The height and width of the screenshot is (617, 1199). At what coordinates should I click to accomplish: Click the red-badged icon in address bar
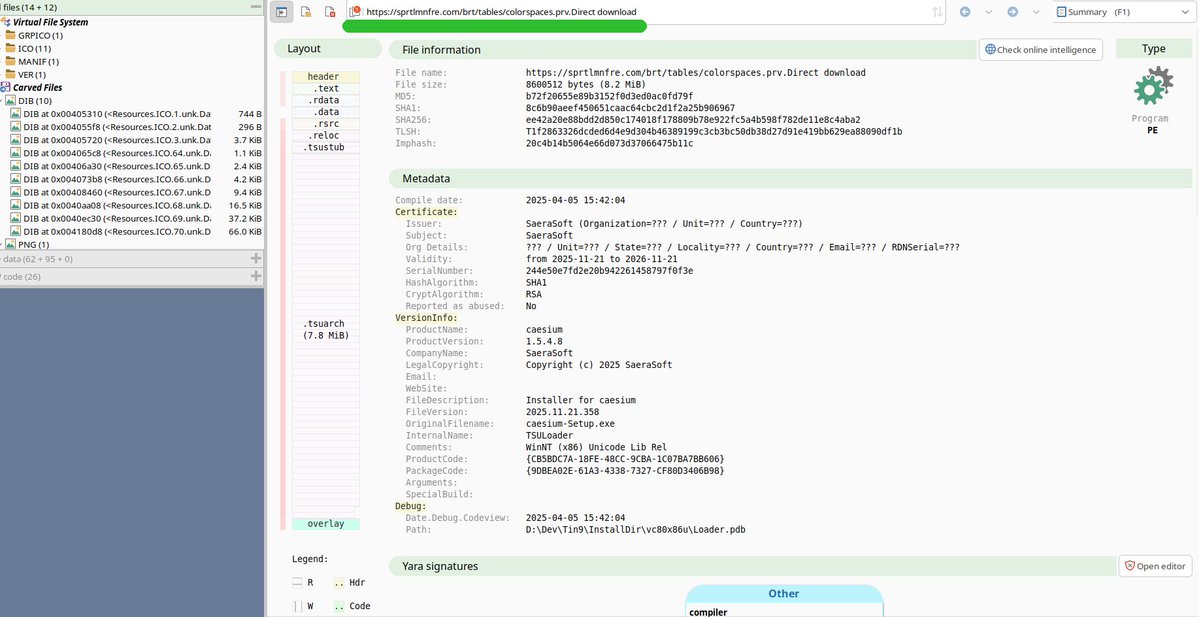click(356, 11)
